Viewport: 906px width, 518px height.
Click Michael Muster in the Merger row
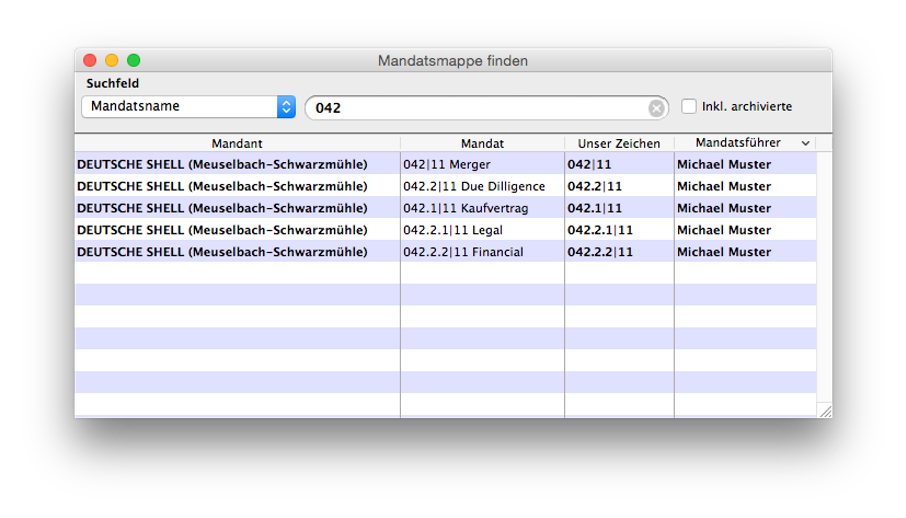coord(724,164)
